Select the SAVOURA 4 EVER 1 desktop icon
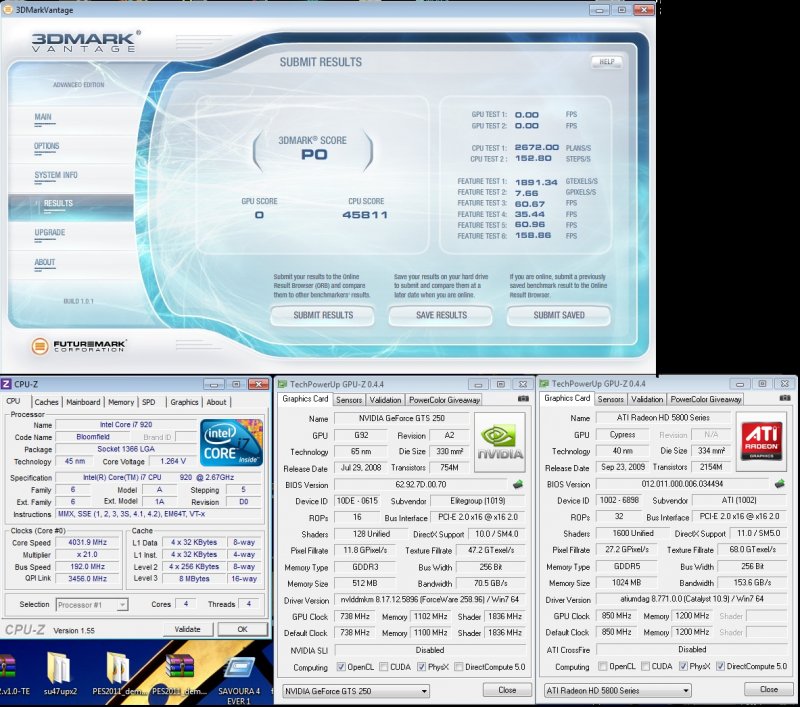 (x=239, y=679)
